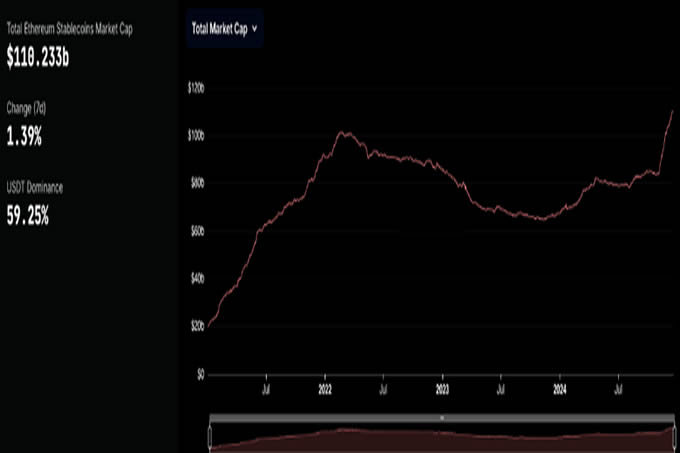The width and height of the screenshot is (680, 453).
Task: Click the latest point at the chart's right end
Action: point(671,111)
